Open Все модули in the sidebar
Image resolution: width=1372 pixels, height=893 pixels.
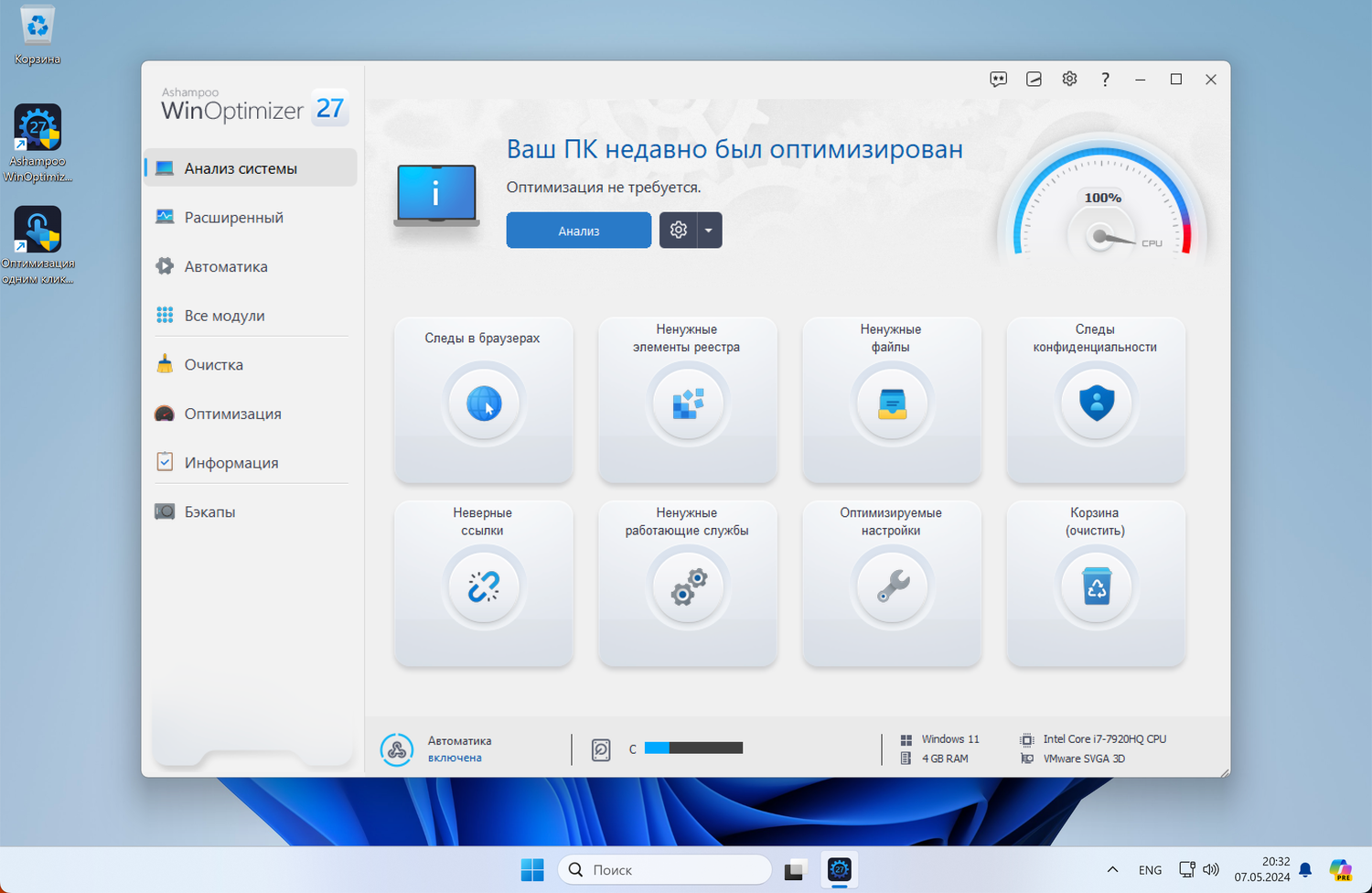point(251,316)
